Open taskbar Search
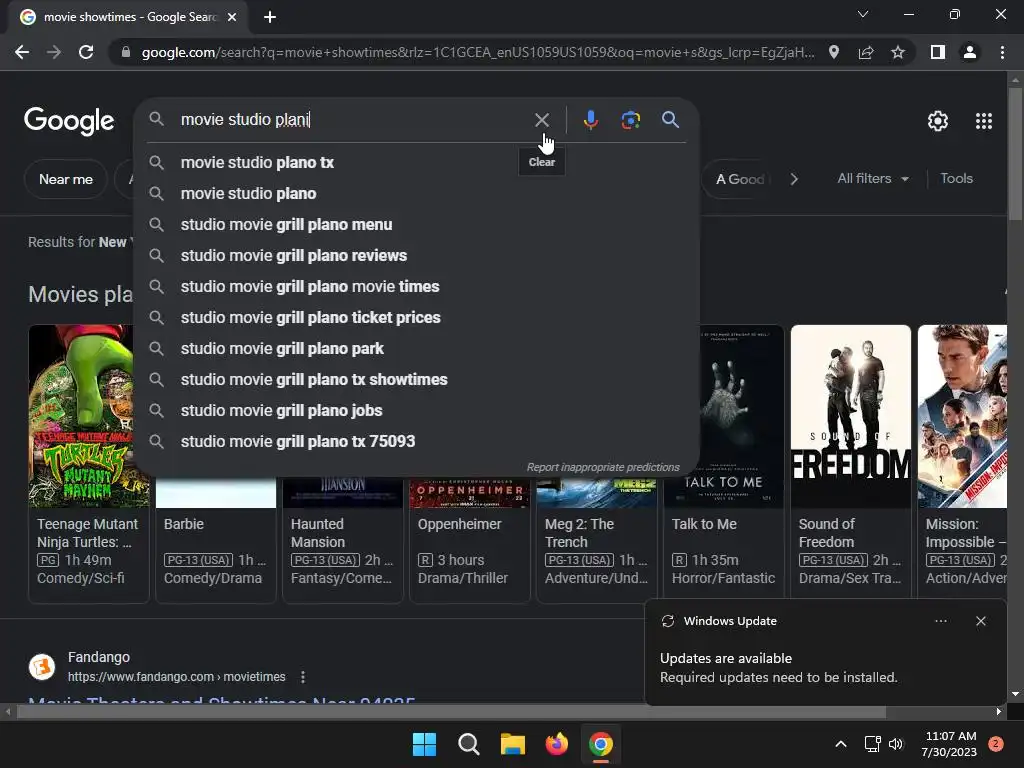Screen dimensions: 1024x768 tap(468, 744)
